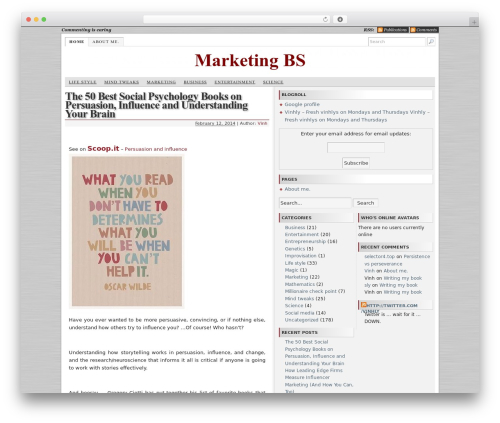
Task: Click the search magnifier icon beside top search box
Action: (x=431, y=42)
